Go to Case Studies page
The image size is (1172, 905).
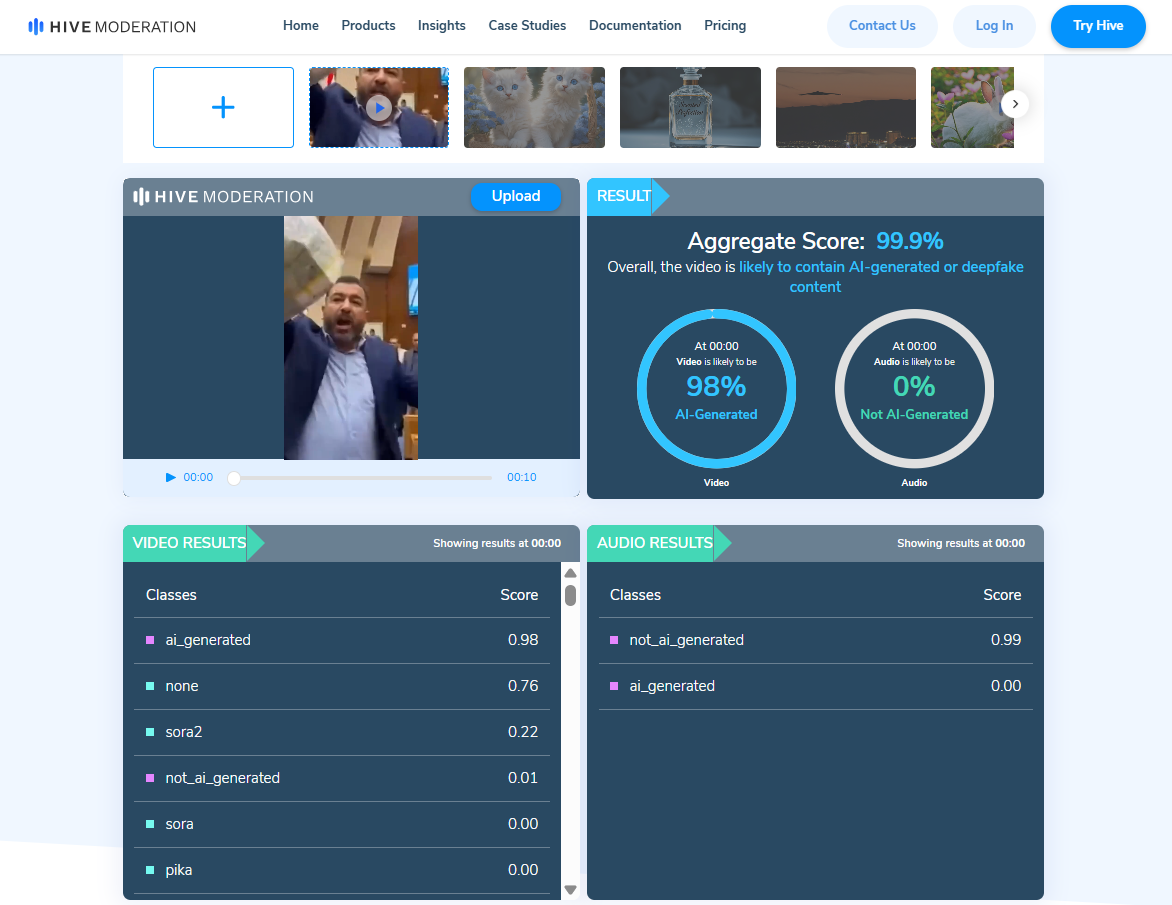tap(527, 26)
